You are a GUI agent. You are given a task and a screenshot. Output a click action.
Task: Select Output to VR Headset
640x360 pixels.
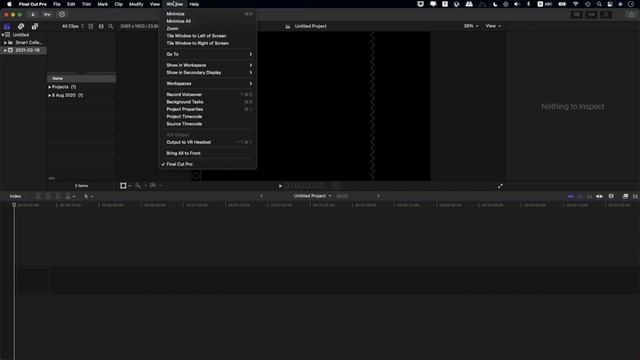207,142
